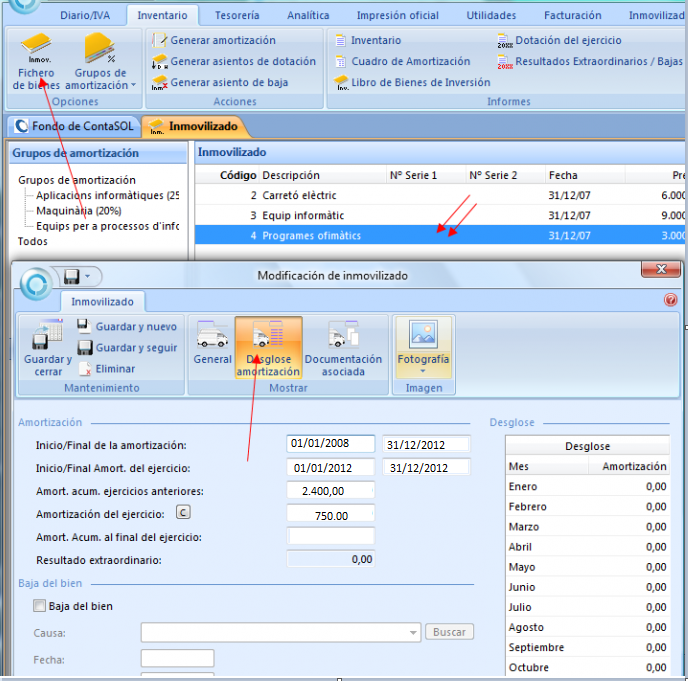This screenshot has height=681, width=688.
Task: Switch to Fondo de ContaSOL tab
Action: tap(73, 127)
